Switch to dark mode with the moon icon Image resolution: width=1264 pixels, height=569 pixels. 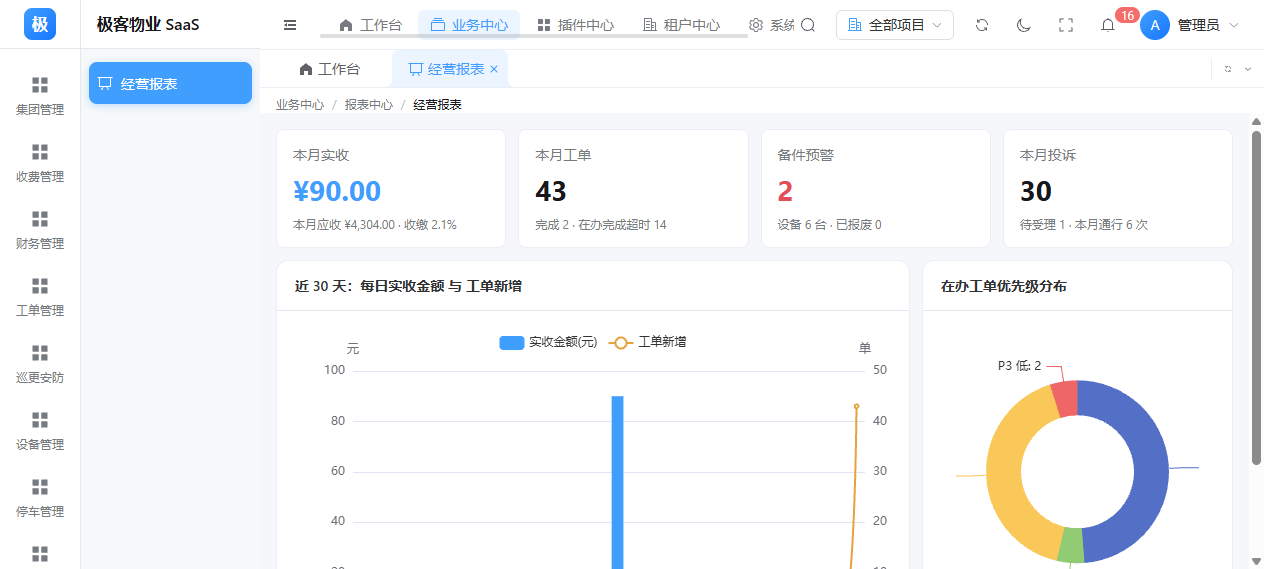tap(1024, 25)
